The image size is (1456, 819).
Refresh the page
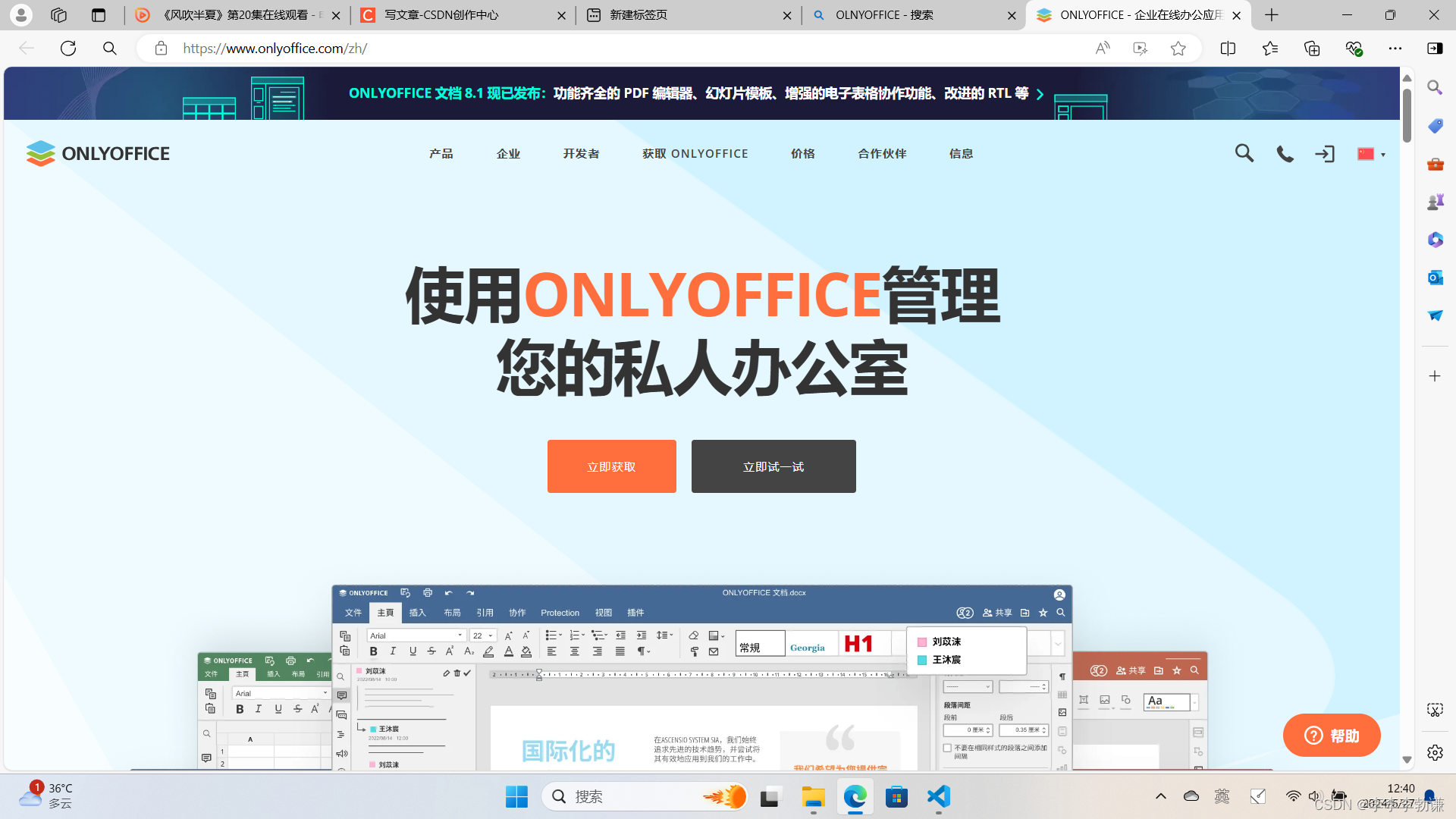[68, 49]
